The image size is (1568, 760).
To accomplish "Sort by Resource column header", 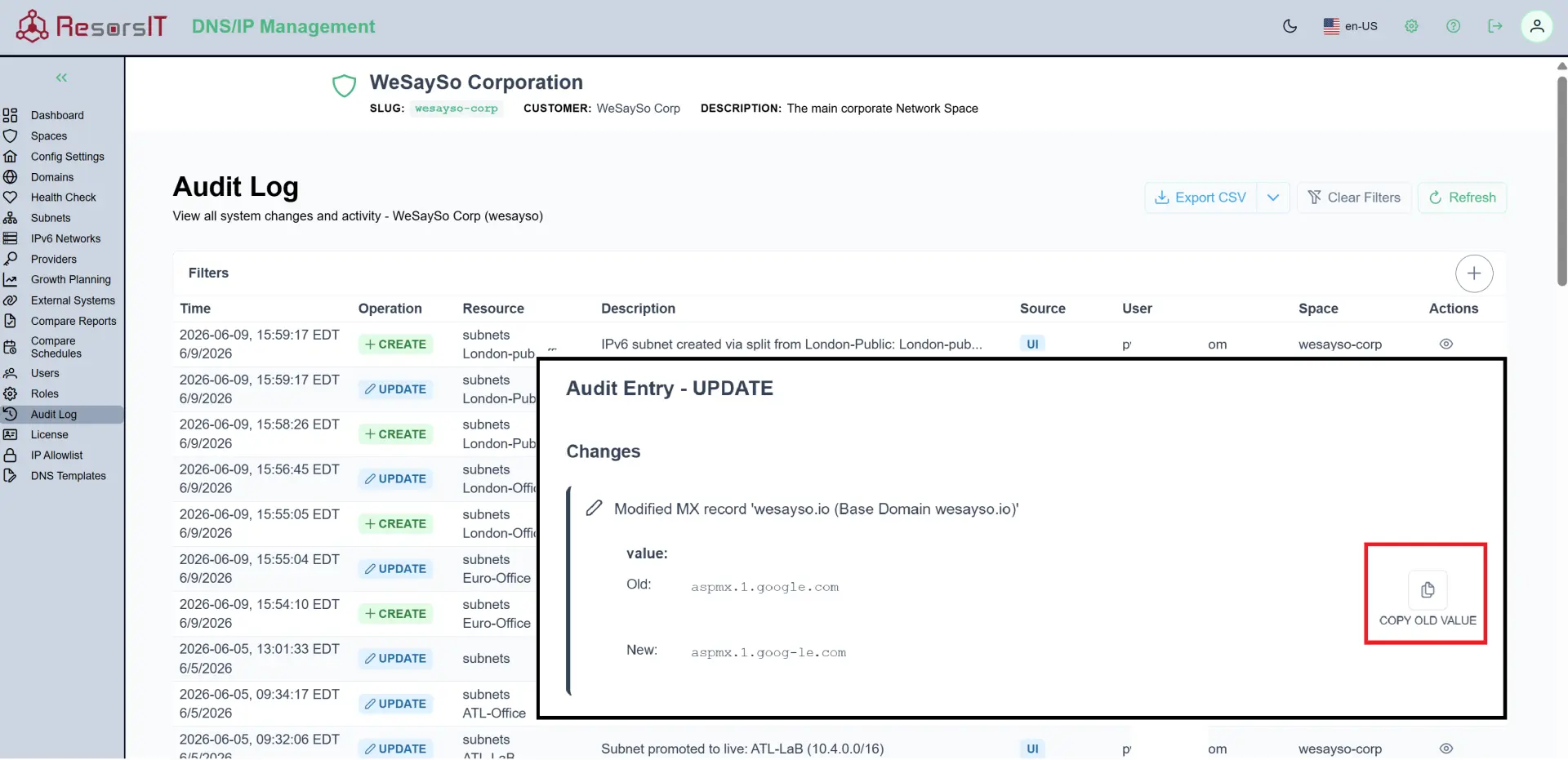I will pos(493,309).
